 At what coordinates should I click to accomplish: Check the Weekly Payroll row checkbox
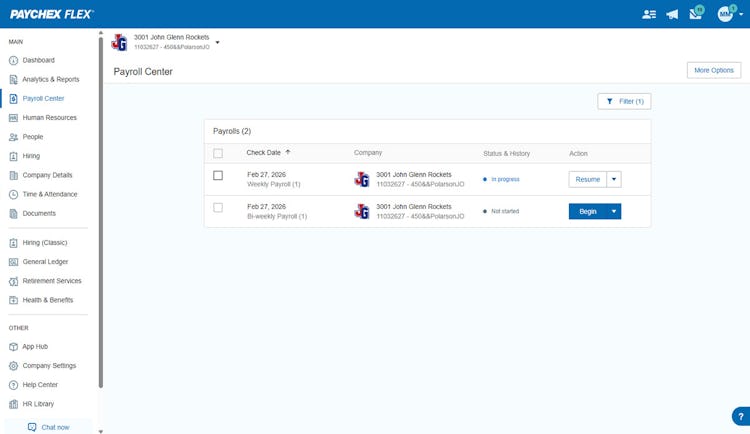[x=218, y=176]
